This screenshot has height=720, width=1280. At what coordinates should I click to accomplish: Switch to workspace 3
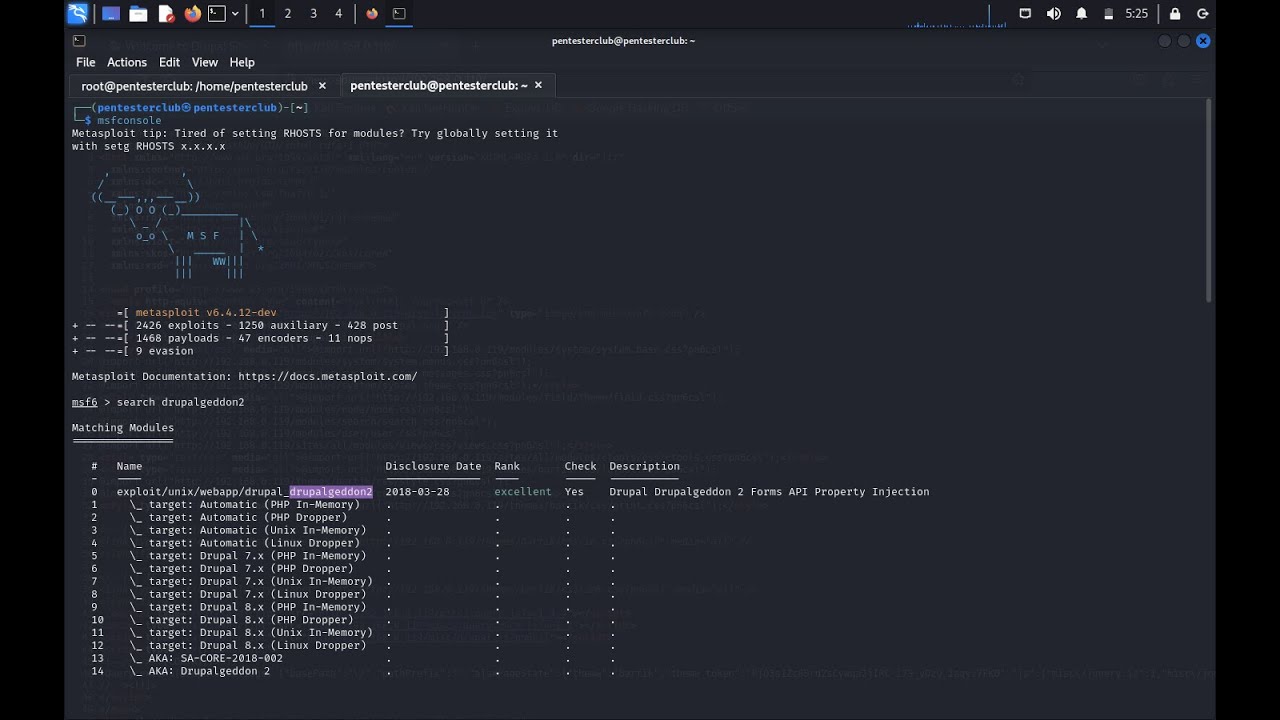[x=313, y=14]
